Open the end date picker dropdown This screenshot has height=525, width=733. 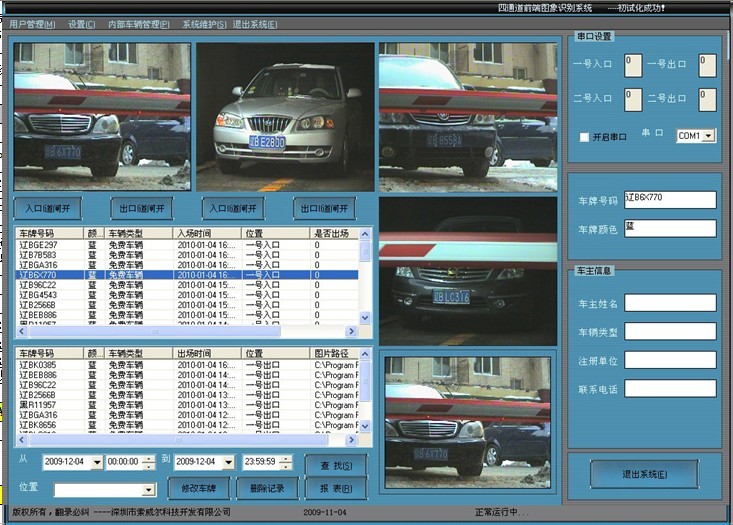click(228, 462)
